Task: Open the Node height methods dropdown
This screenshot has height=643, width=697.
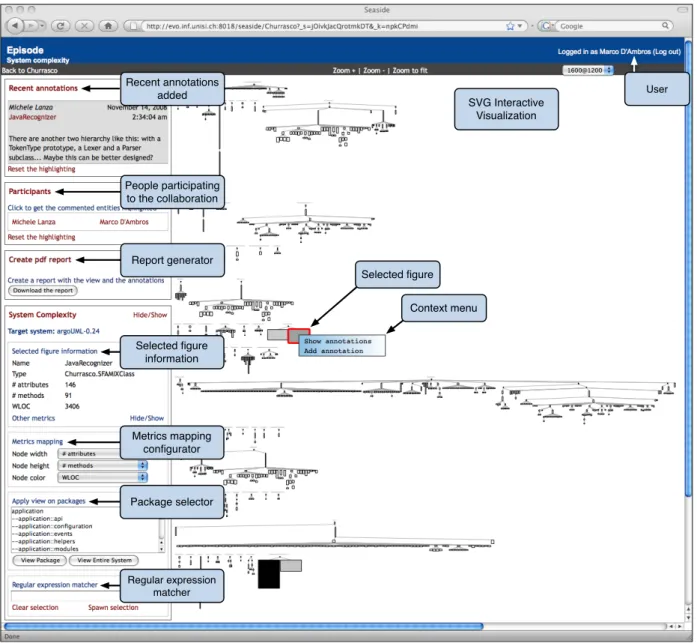Action: (103, 466)
